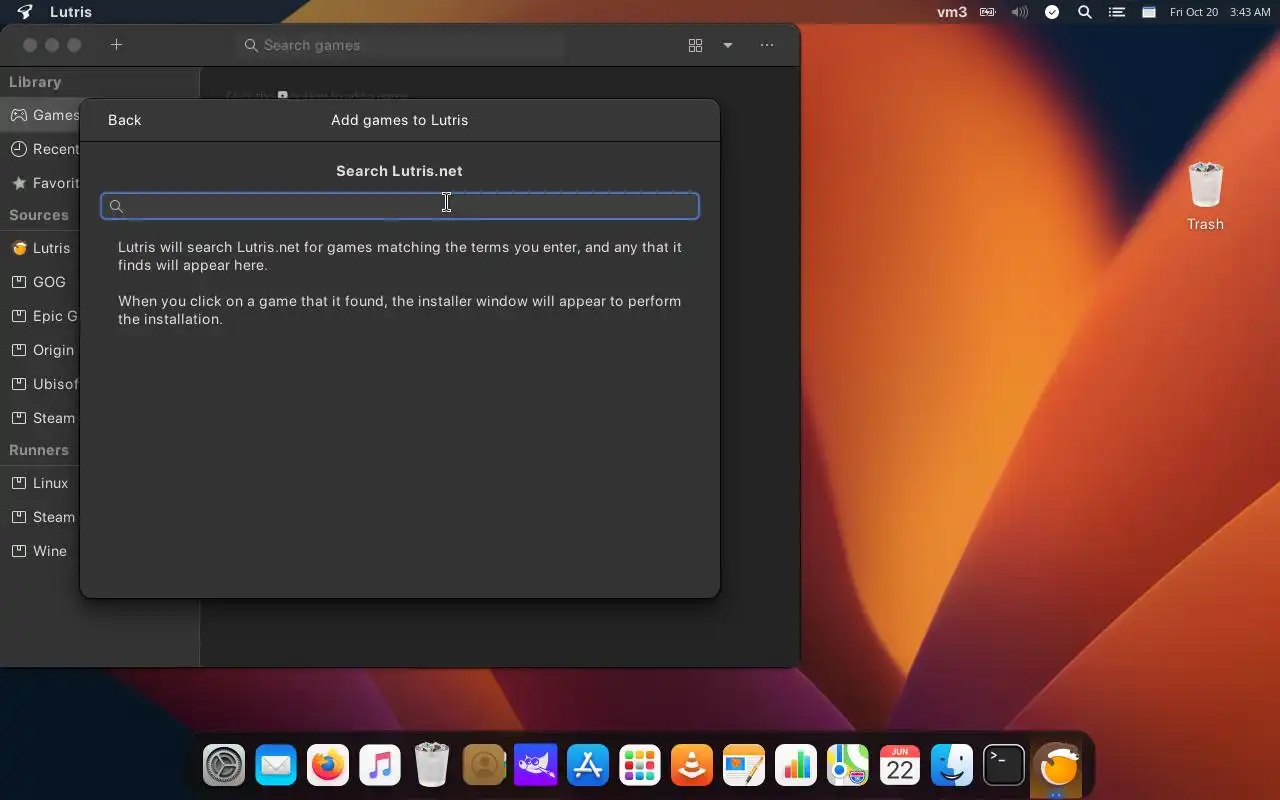Select Wine runner in sidebar
The image size is (1280, 800).
(x=41, y=551)
